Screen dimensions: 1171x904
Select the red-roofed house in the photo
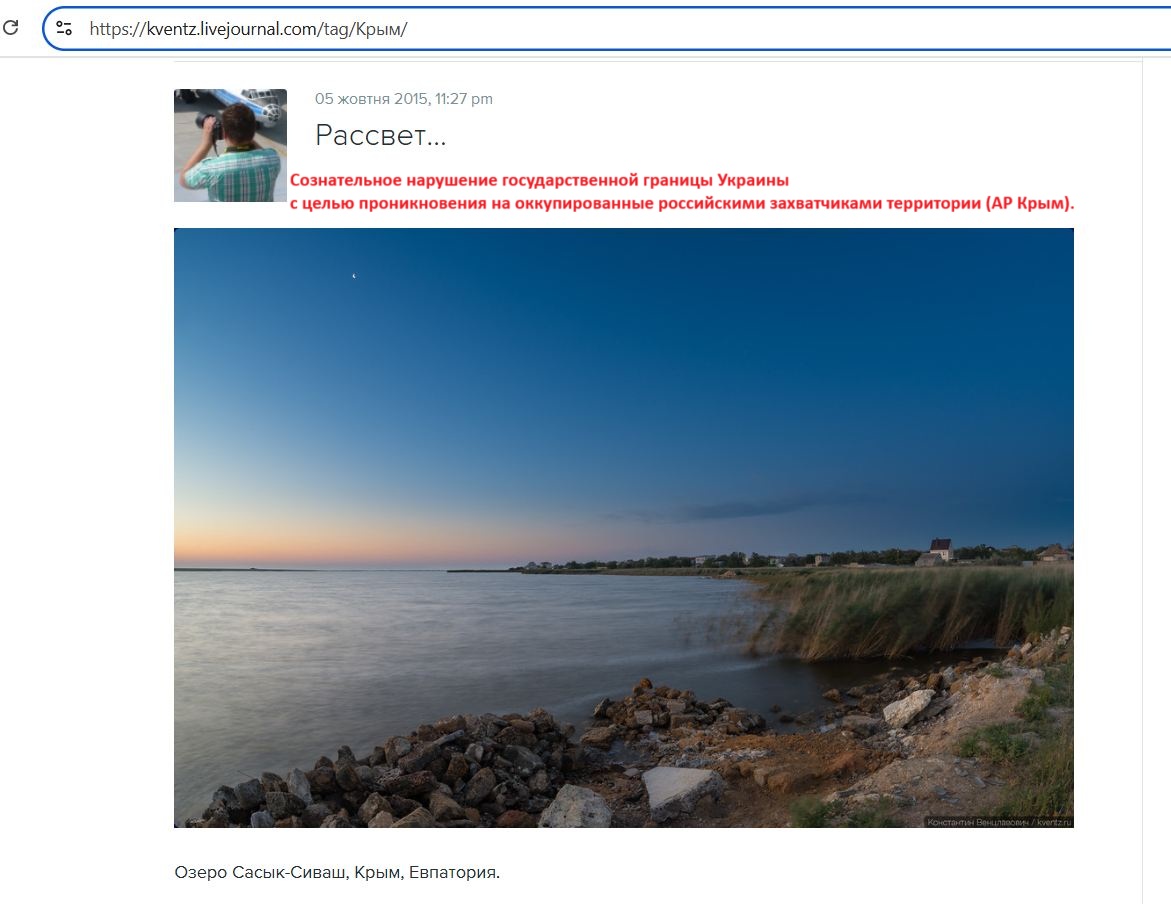[940, 550]
